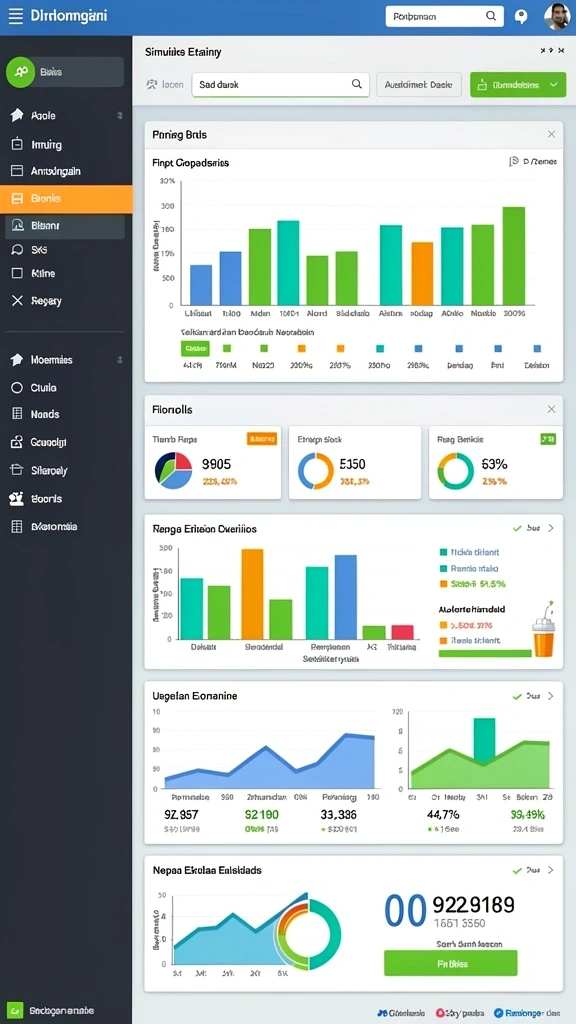Click the Sad durak search input field
The image size is (576, 1024).
(x=280, y=84)
